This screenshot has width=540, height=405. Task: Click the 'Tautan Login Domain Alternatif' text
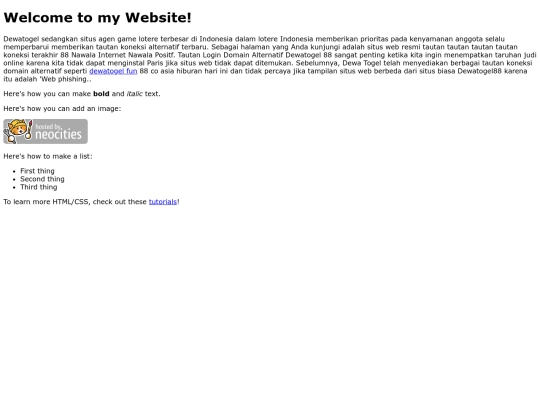[230, 55]
